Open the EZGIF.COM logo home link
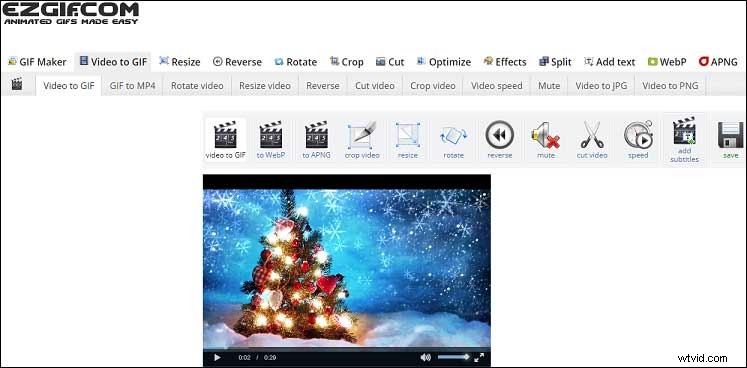This screenshot has height=368, width=747. [71, 13]
